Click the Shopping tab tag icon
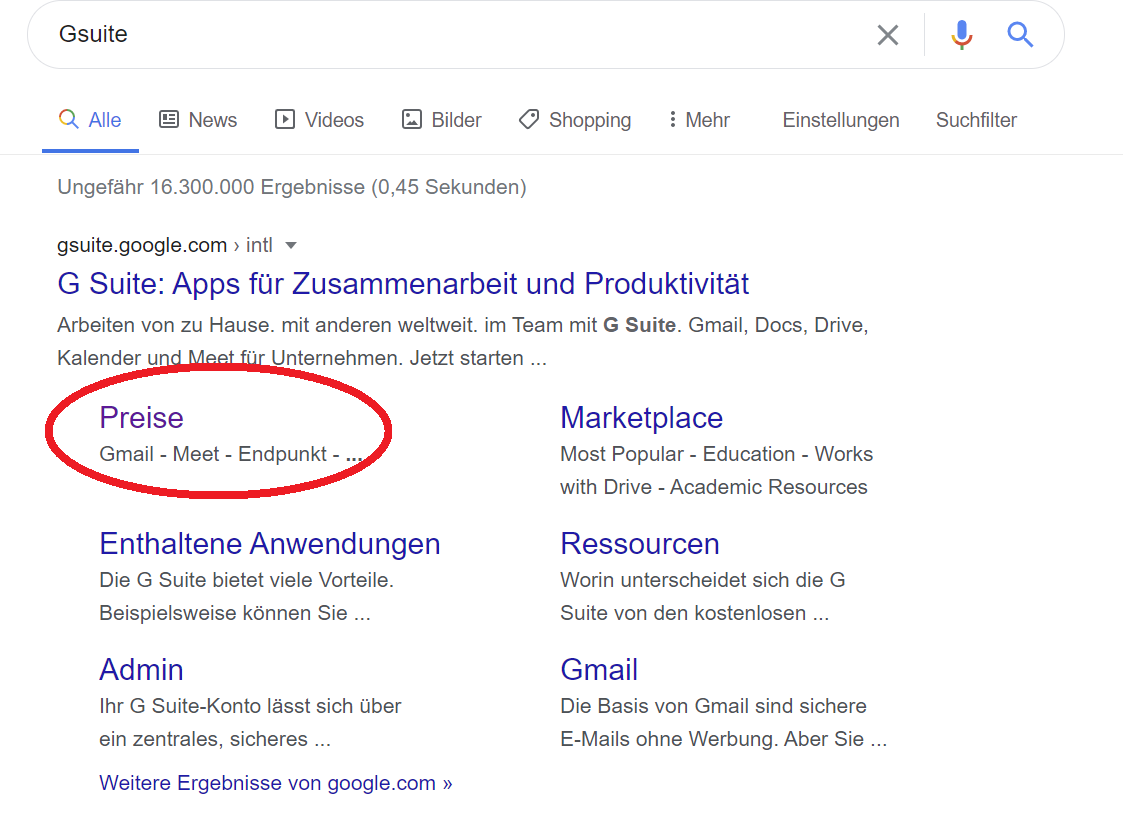 [529, 119]
